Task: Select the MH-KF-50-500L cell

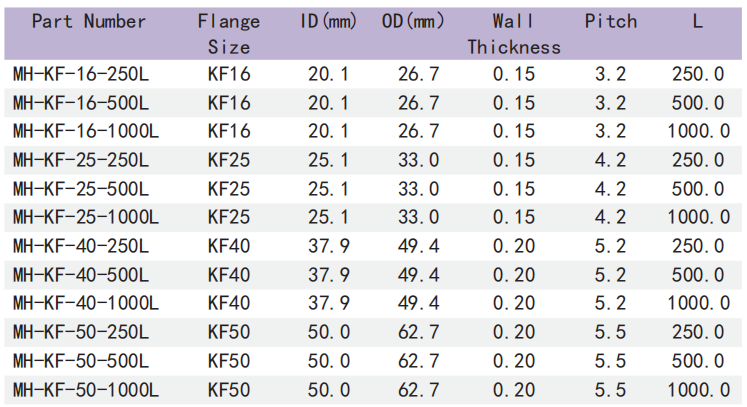Action: click(x=81, y=360)
